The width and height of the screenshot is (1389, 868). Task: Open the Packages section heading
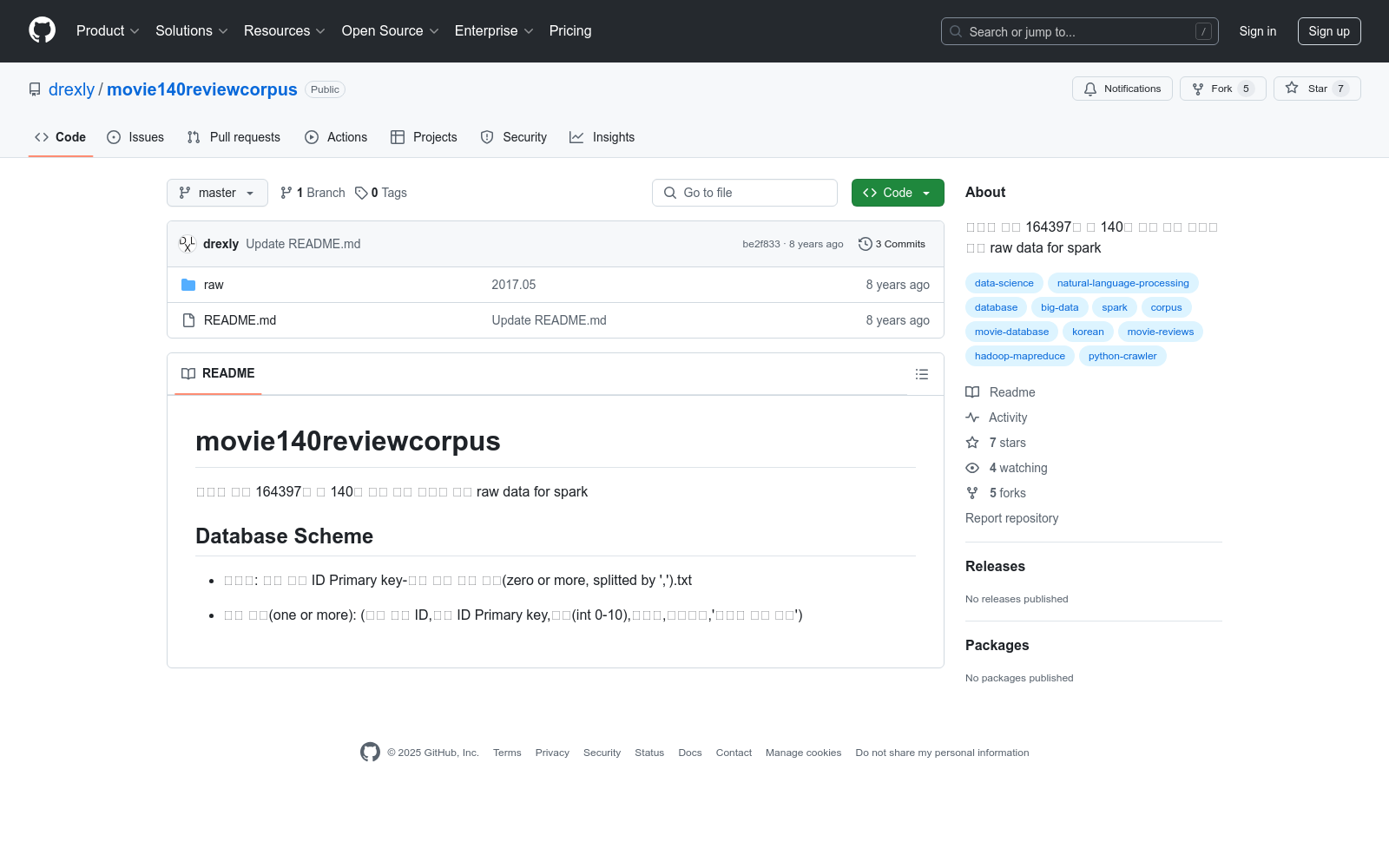(x=997, y=645)
